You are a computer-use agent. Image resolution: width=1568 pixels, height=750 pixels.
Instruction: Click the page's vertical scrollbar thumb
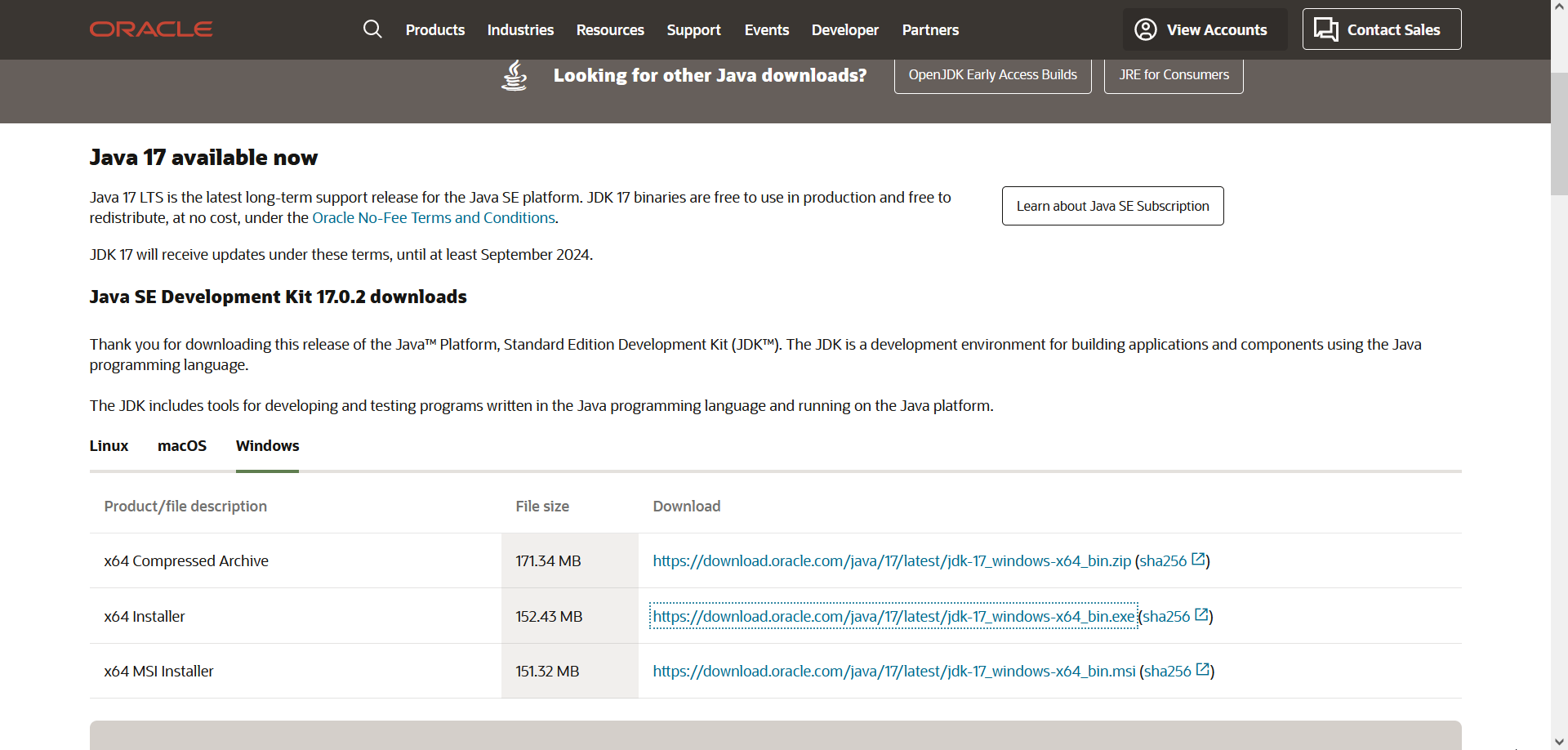point(1559,134)
